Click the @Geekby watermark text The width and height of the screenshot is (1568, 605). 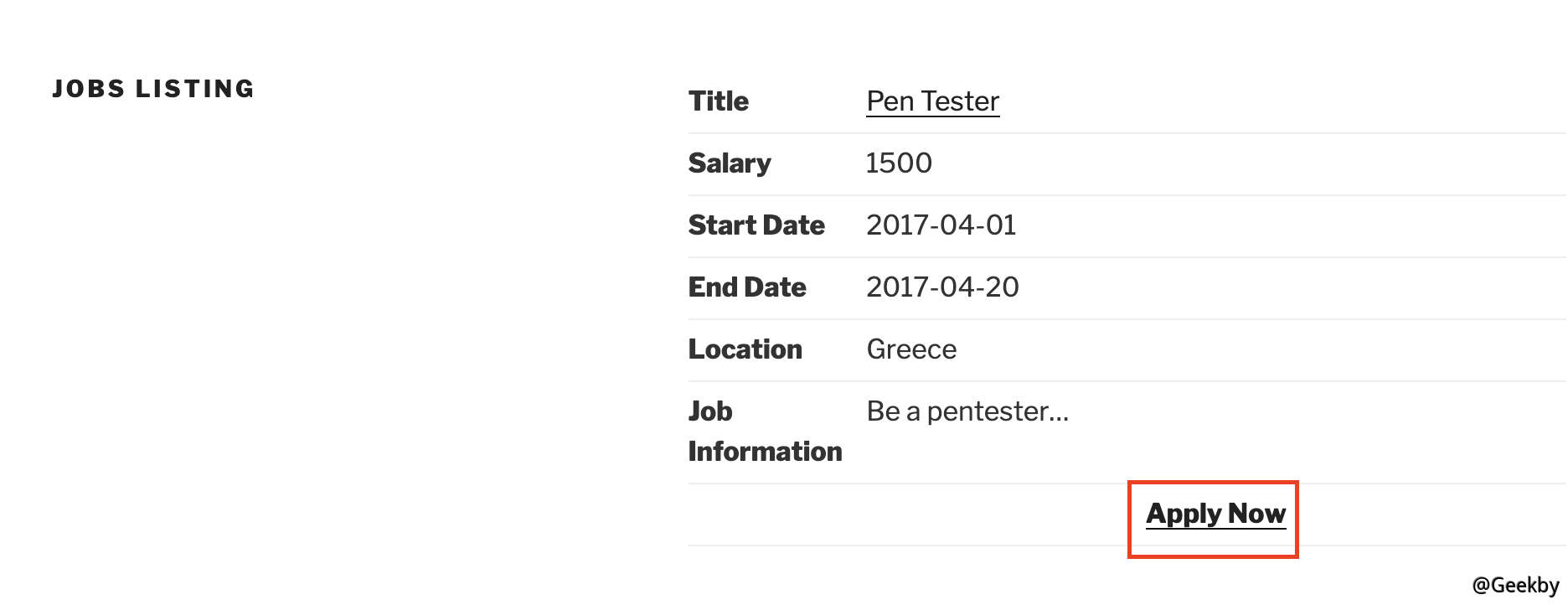(x=1515, y=585)
